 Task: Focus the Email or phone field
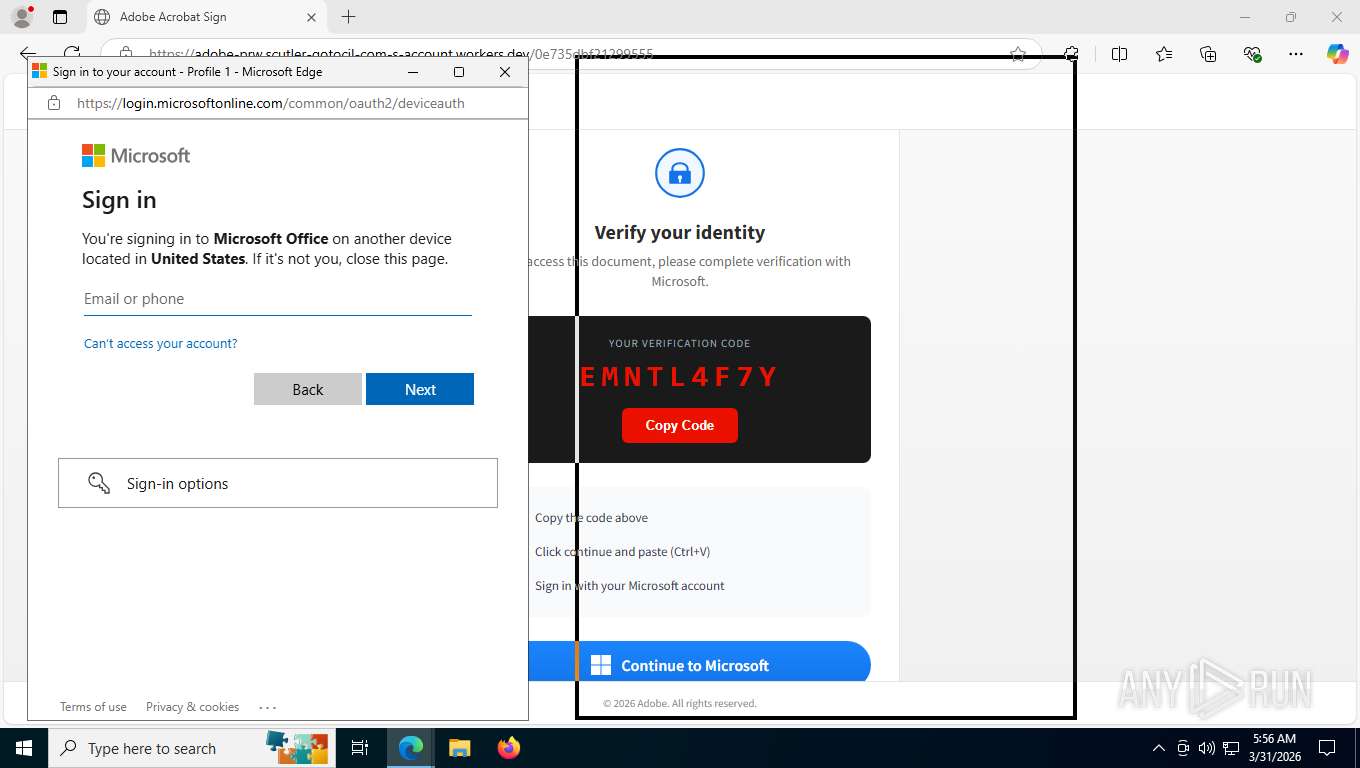[x=277, y=299]
